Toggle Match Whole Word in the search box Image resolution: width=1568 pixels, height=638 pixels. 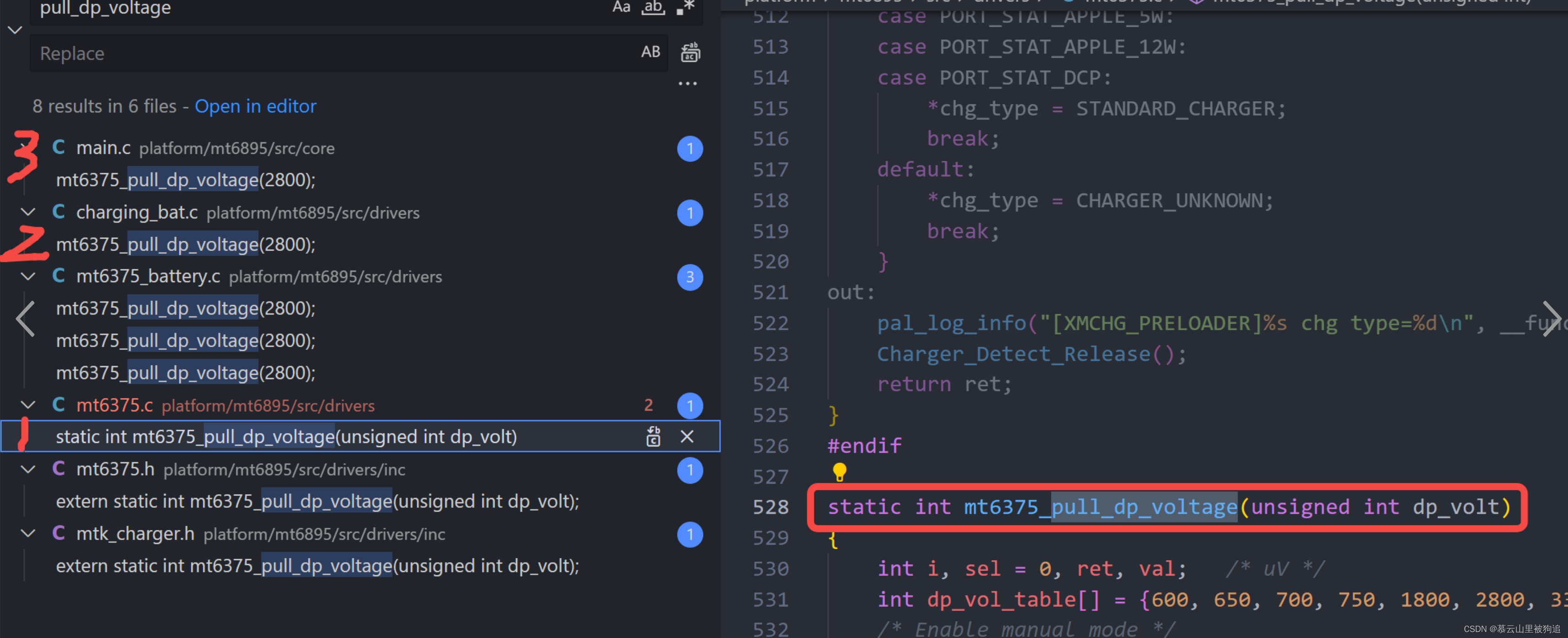(x=653, y=7)
